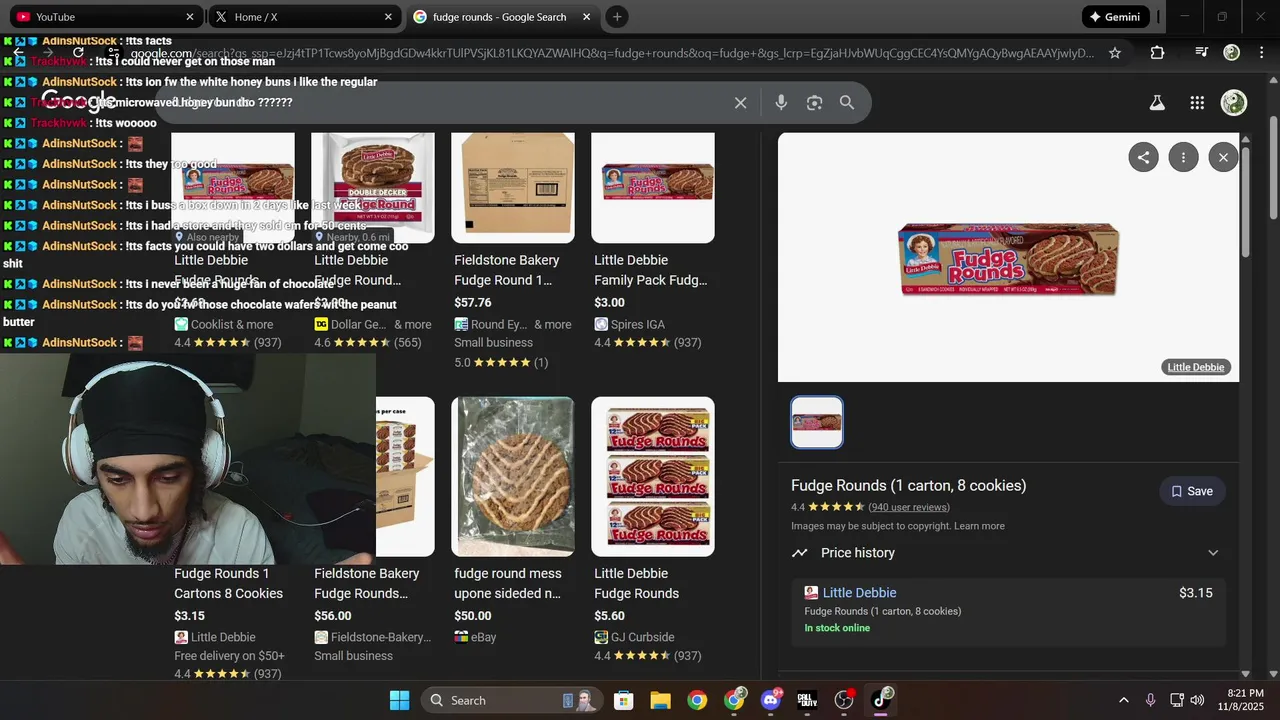This screenshot has width=1280, height=720.
Task: Close the Home / X tab
Action: click(x=388, y=17)
